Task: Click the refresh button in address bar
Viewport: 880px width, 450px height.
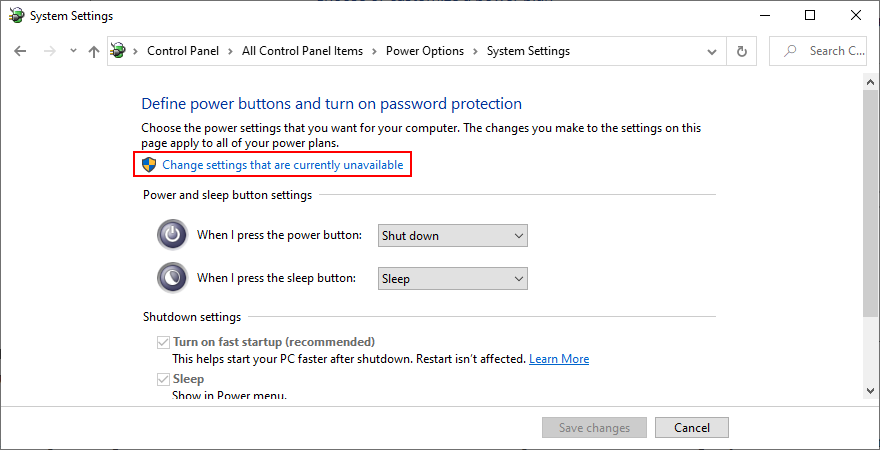Action: tap(741, 51)
